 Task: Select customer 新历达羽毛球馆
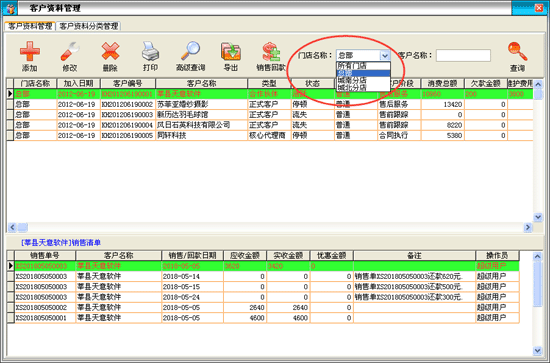click(x=182, y=115)
